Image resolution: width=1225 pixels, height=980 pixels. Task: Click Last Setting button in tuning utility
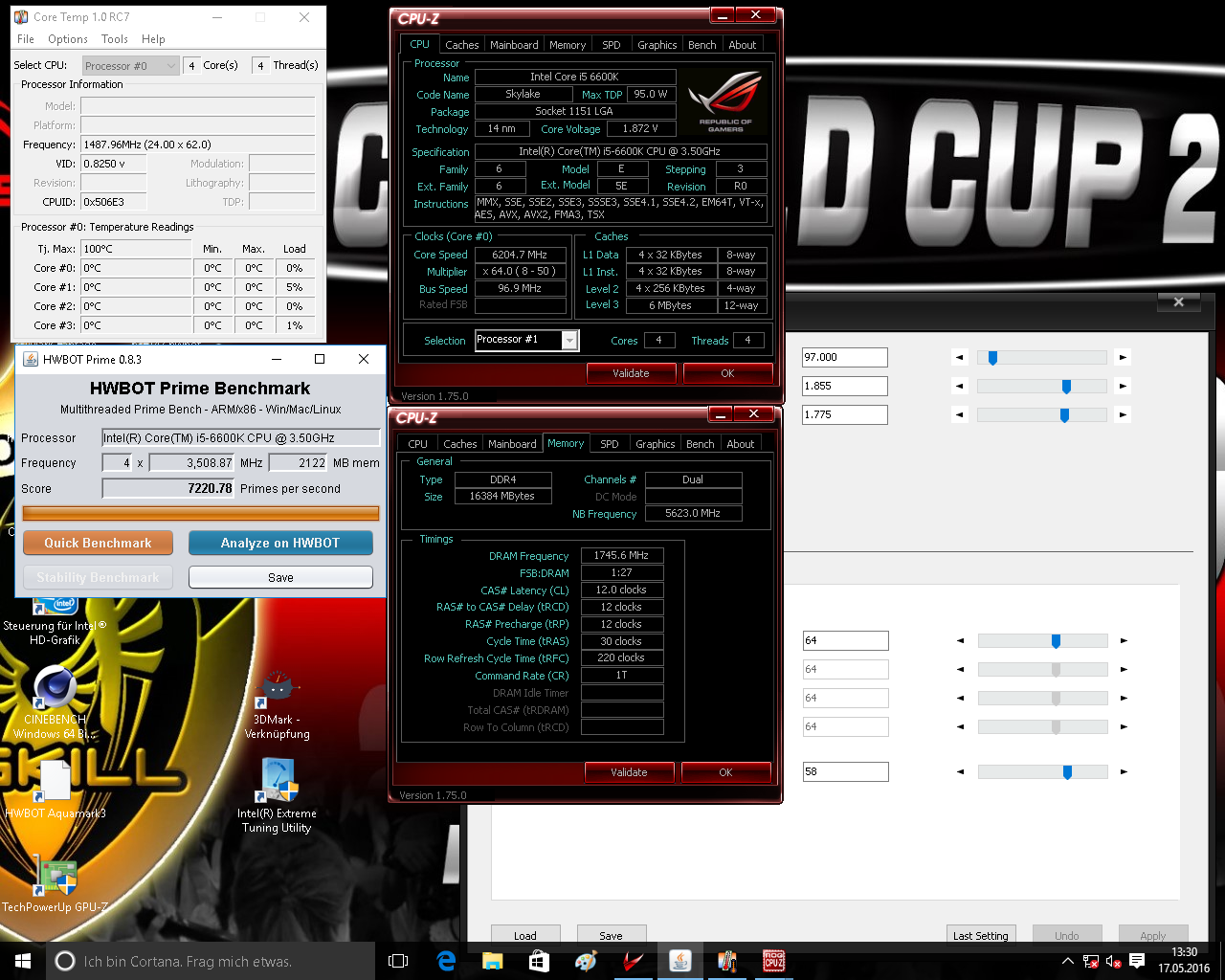pos(981,935)
